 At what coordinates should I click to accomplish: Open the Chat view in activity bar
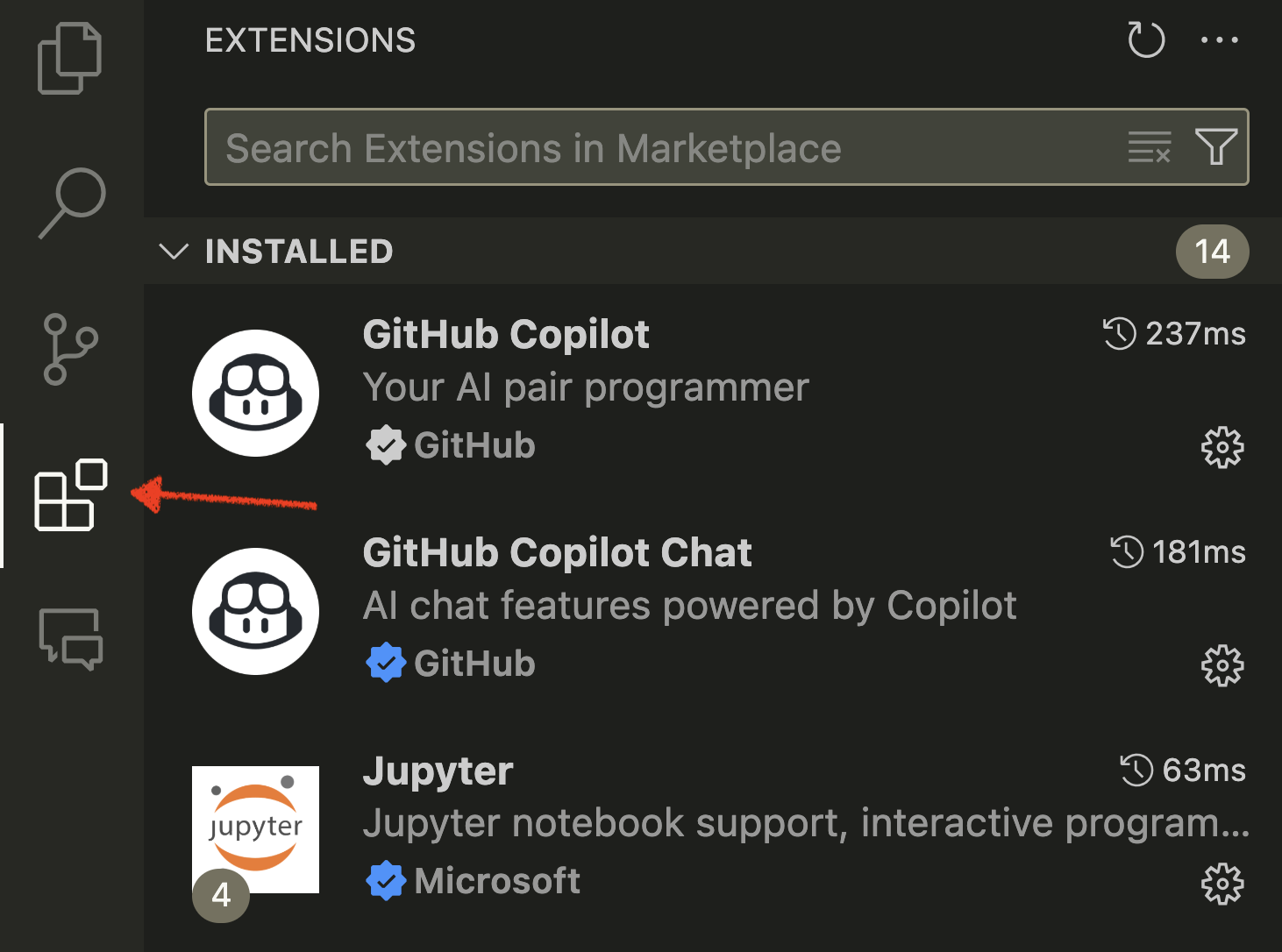pos(71,639)
